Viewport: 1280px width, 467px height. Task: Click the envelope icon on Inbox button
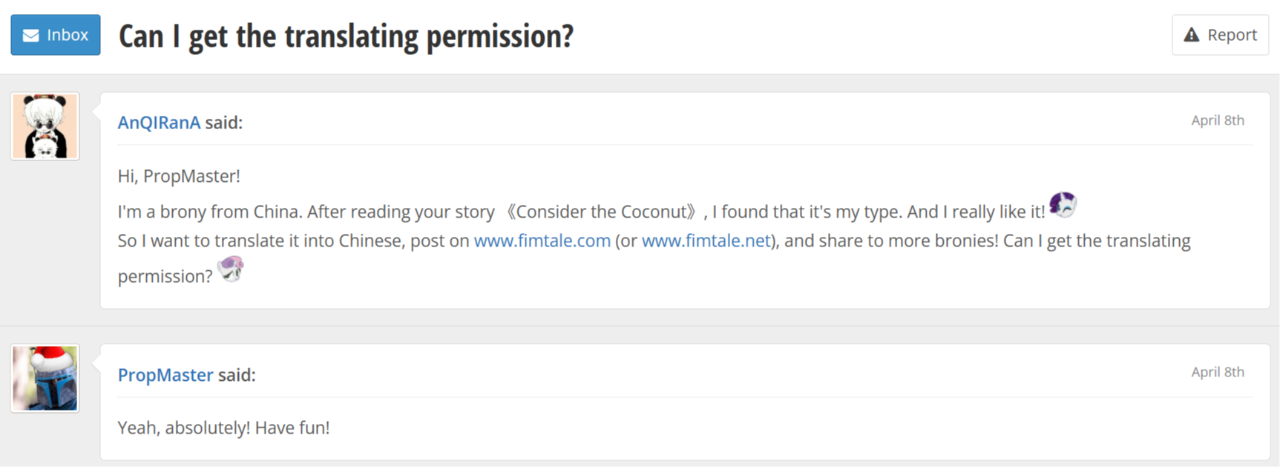[x=31, y=35]
